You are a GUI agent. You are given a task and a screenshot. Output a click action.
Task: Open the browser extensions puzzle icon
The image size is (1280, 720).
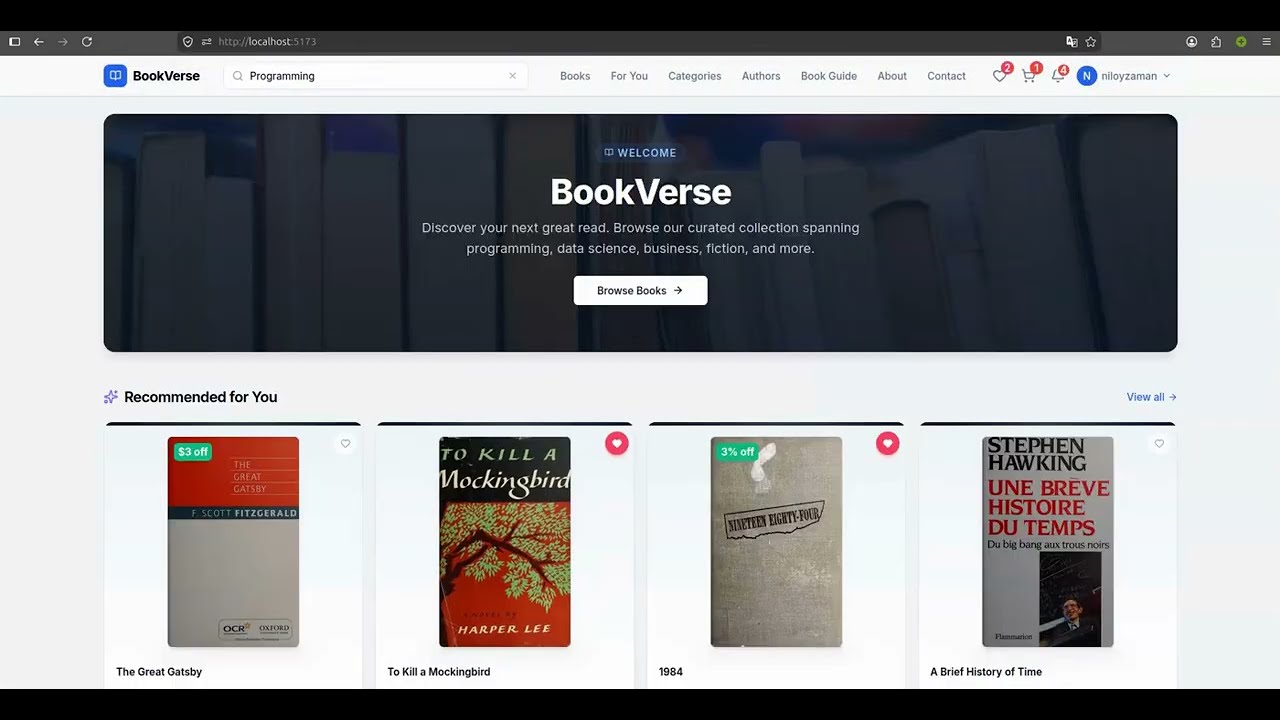(x=1216, y=42)
